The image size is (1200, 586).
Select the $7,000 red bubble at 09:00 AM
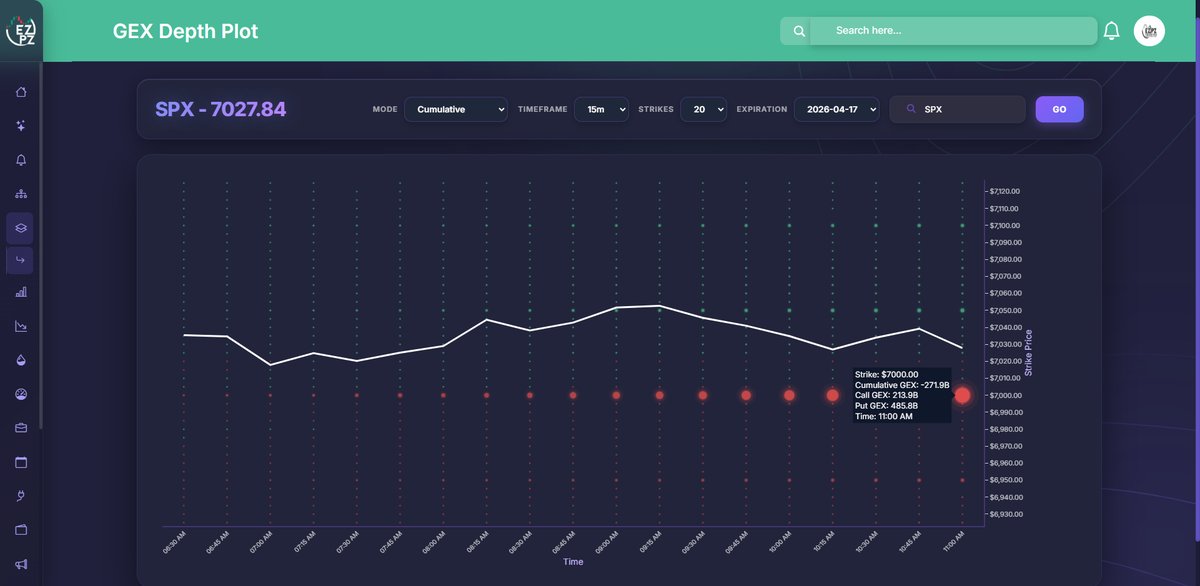pos(616,395)
